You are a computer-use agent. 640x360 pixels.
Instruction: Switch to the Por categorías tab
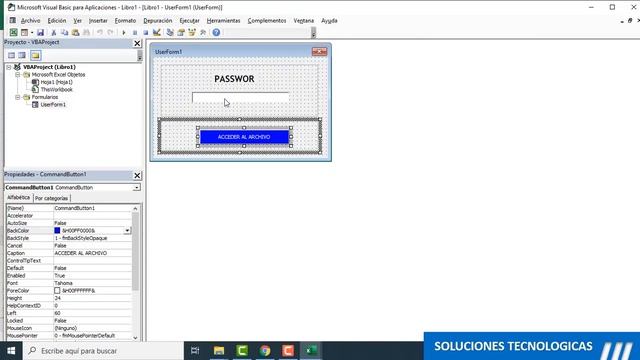(51, 198)
